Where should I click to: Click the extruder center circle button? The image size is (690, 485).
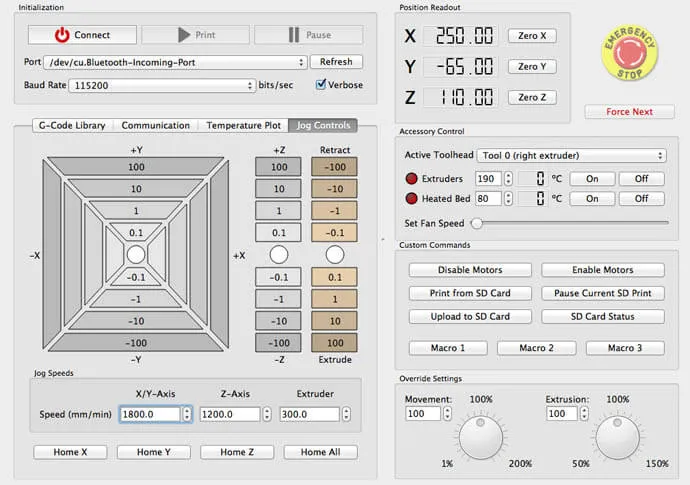335,254
